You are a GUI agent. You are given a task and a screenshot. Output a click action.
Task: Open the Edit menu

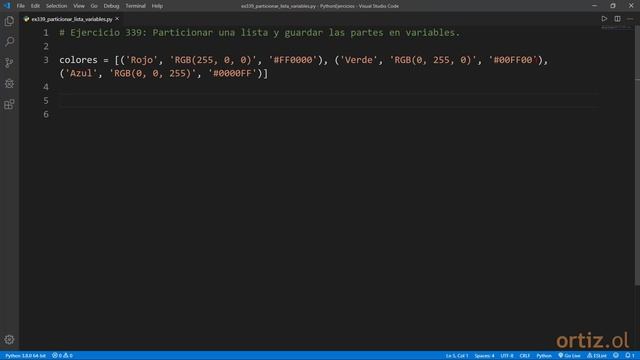point(35,6)
